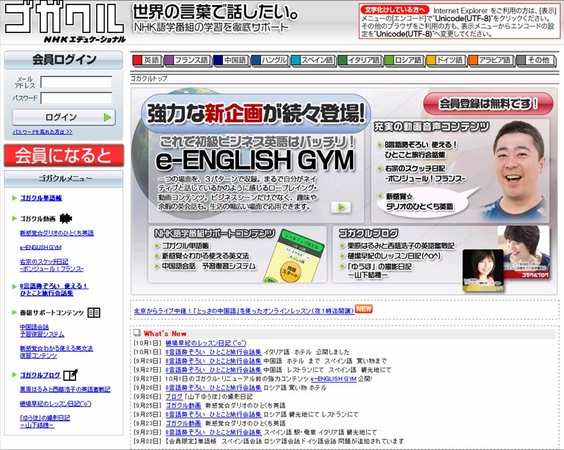Open the ブログ link in 9月26日 news
Viewport: 564px width, 450px height.
coord(174,397)
